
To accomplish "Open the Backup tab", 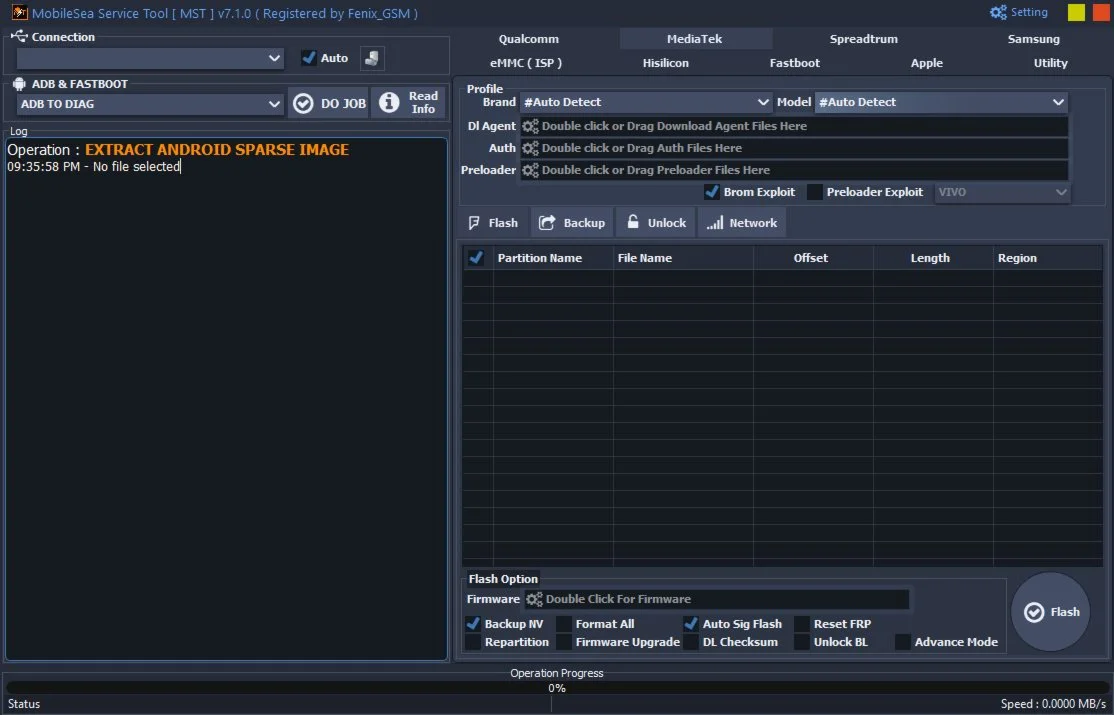I will 572,223.
